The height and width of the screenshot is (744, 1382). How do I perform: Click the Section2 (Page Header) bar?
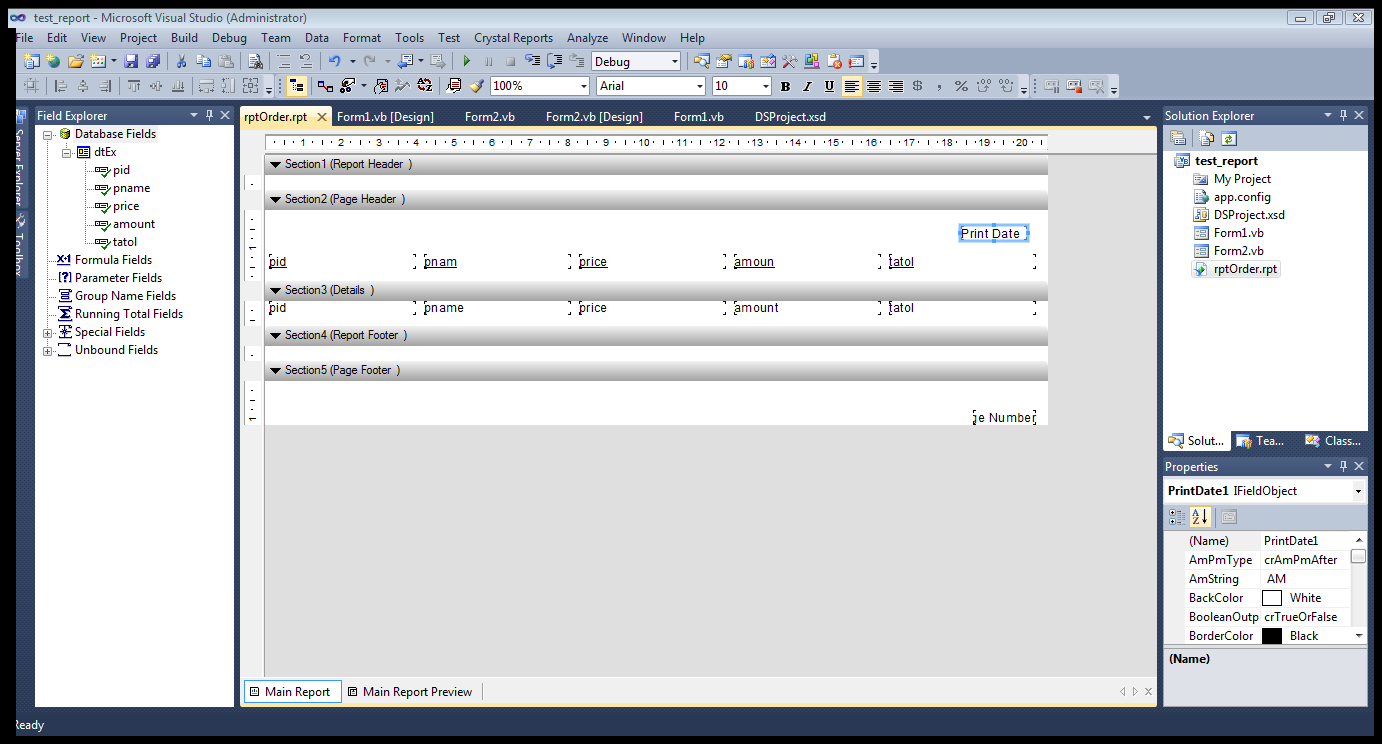click(656, 199)
